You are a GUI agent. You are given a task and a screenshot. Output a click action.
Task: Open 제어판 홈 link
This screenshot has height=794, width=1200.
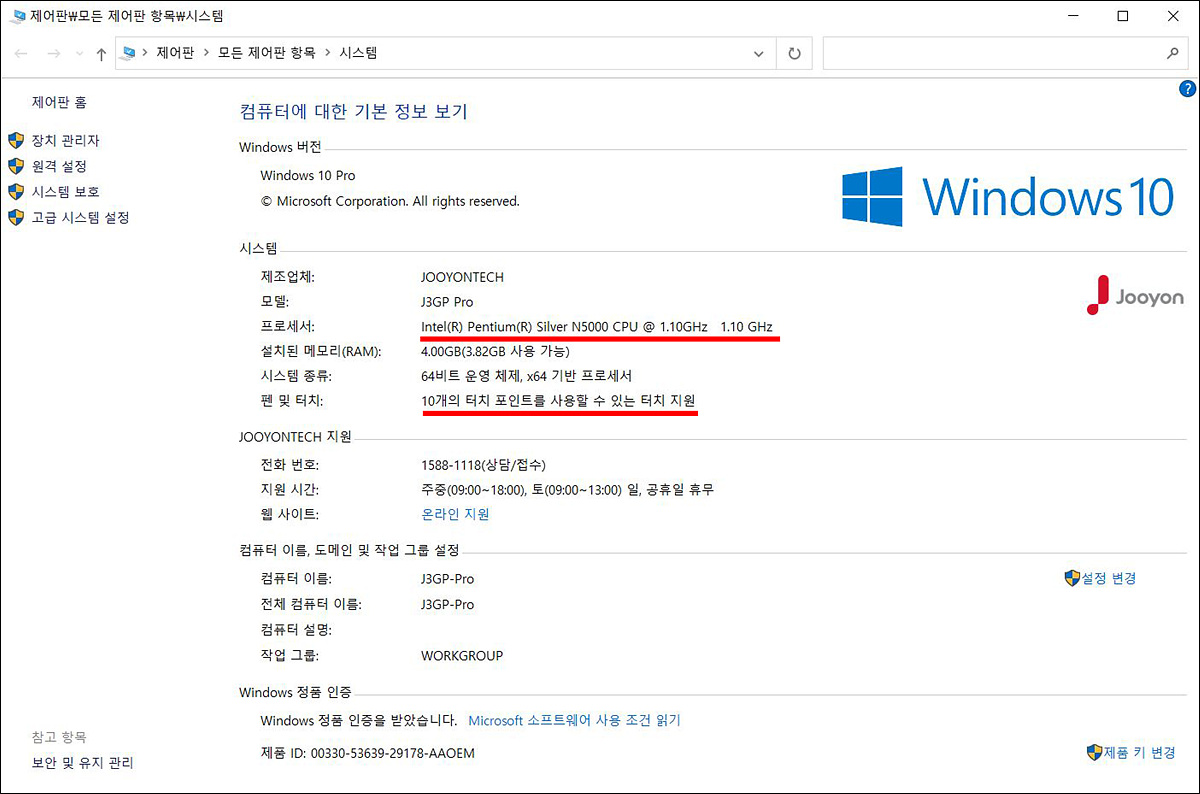(59, 102)
